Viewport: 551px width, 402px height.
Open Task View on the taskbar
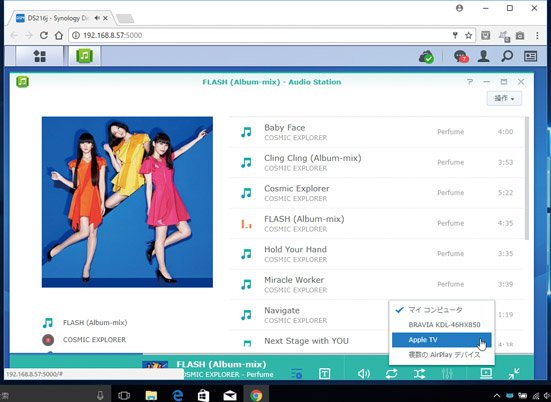click(124, 396)
